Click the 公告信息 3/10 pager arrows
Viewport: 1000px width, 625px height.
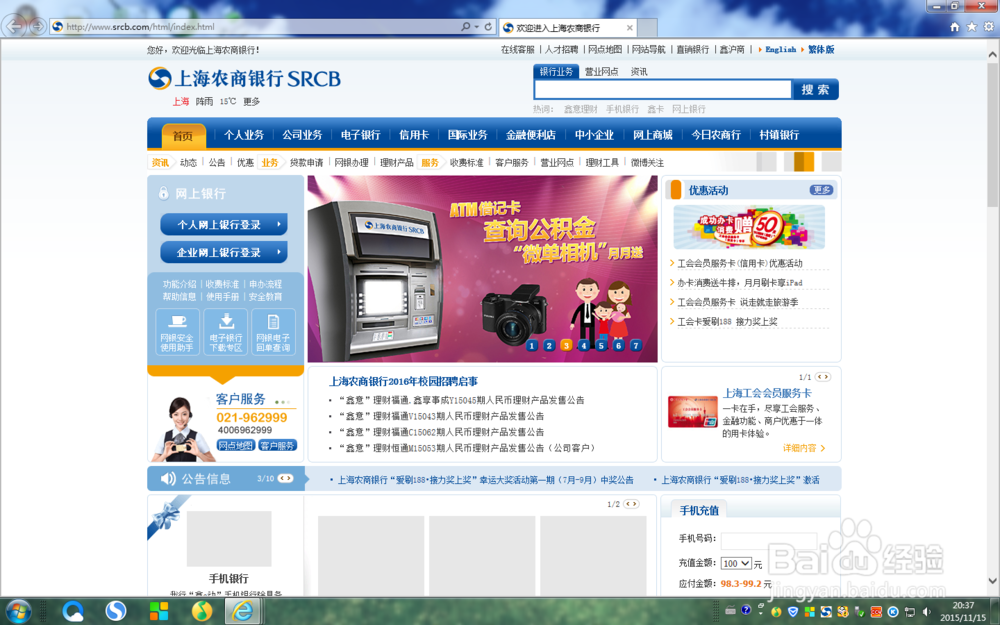tap(285, 478)
